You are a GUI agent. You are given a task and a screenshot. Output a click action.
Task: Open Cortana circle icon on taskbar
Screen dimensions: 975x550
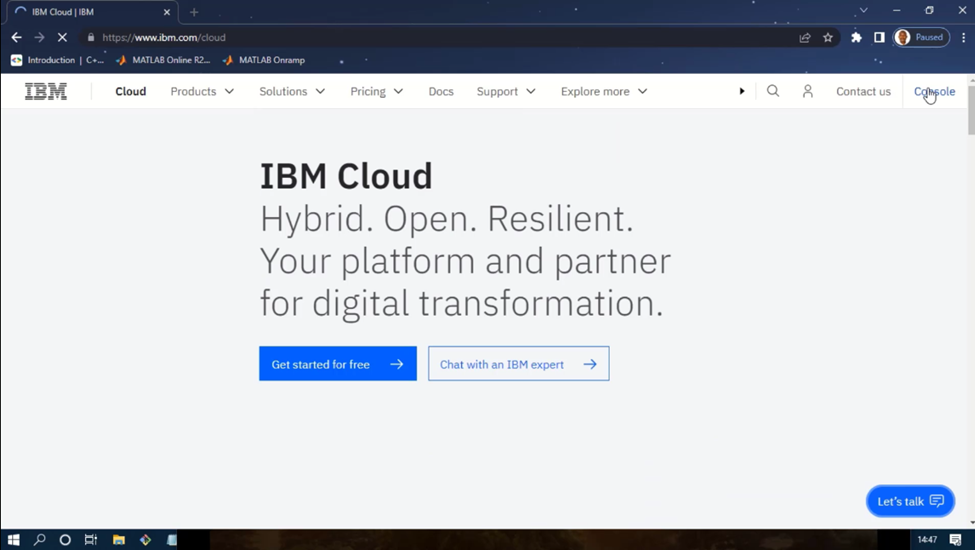click(x=65, y=539)
